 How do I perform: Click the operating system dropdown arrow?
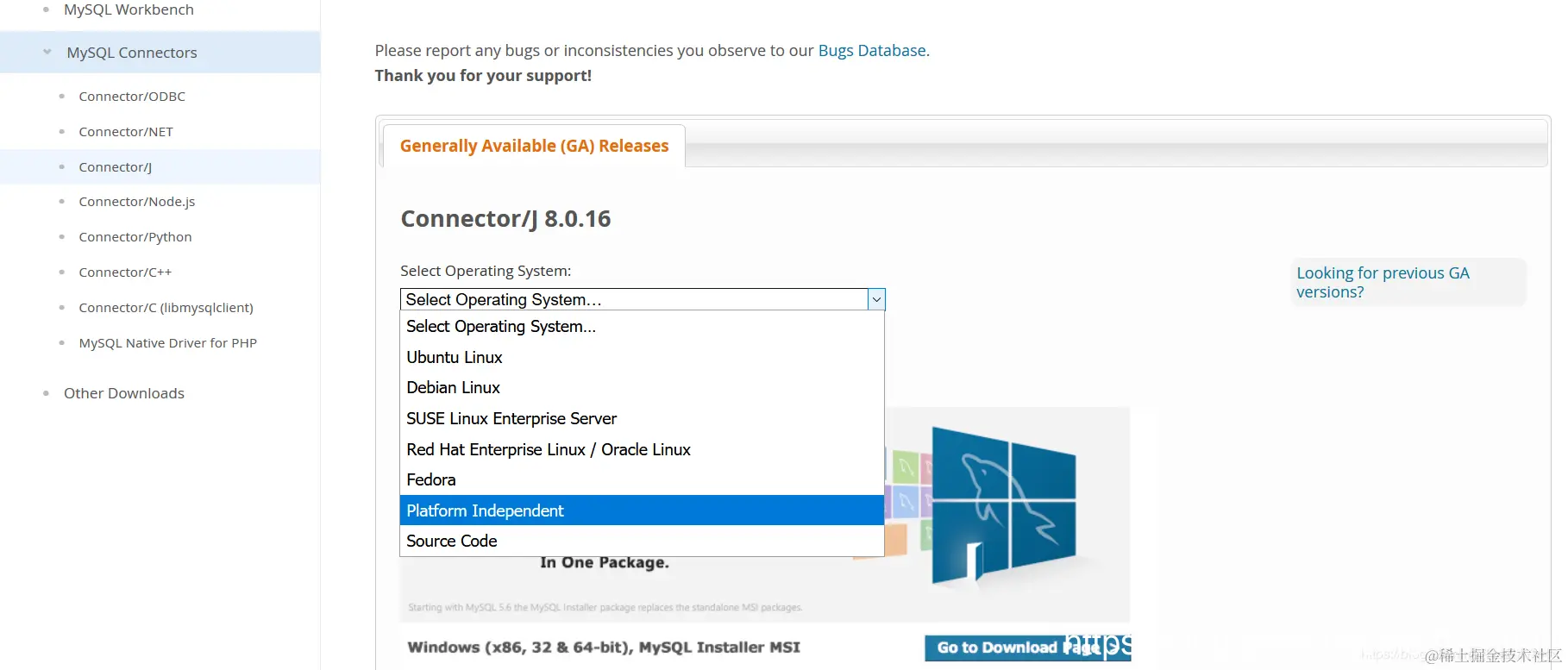tap(876, 299)
